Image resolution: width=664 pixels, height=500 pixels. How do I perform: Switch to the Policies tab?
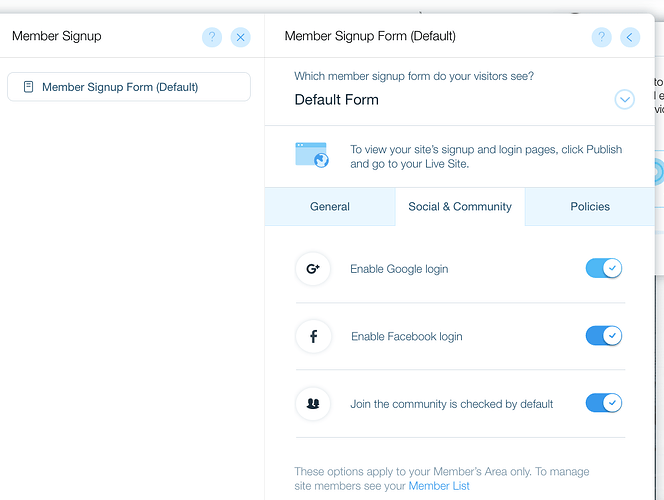(590, 207)
